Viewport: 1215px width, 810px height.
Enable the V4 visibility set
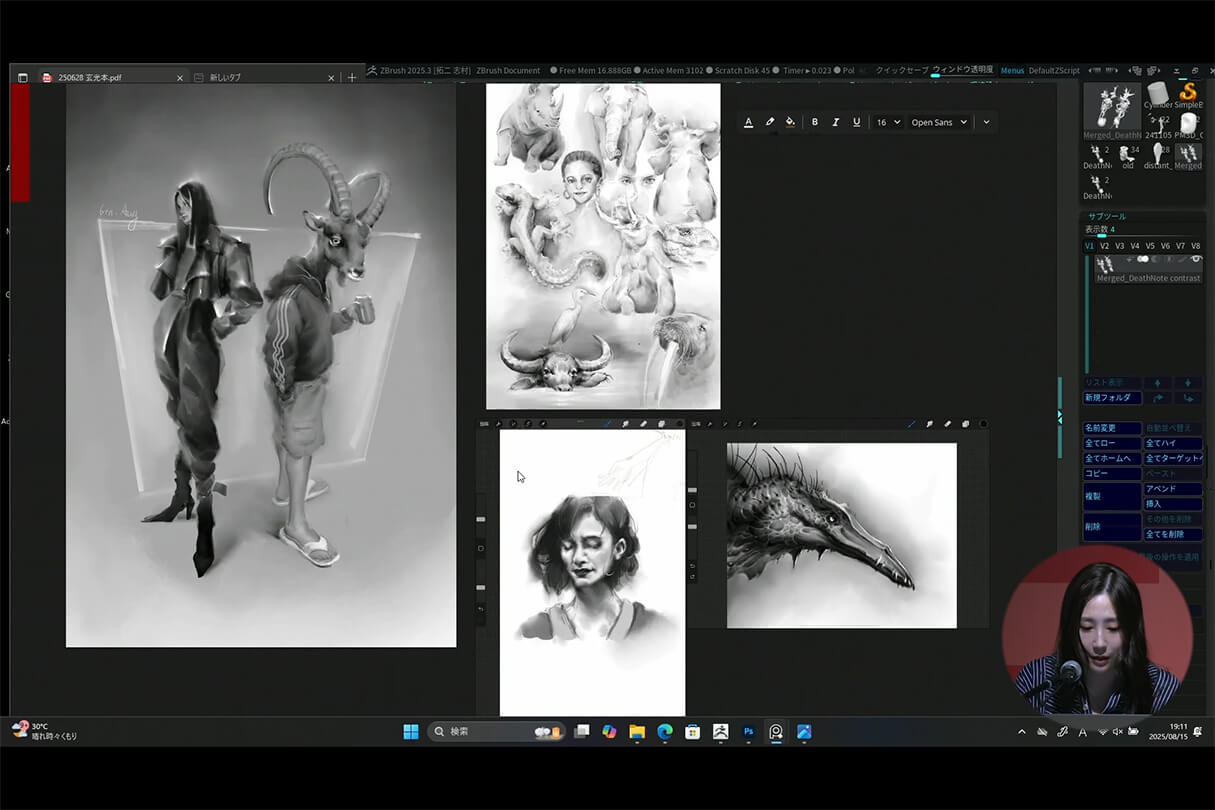pyautogui.click(x=1135, y=245)
